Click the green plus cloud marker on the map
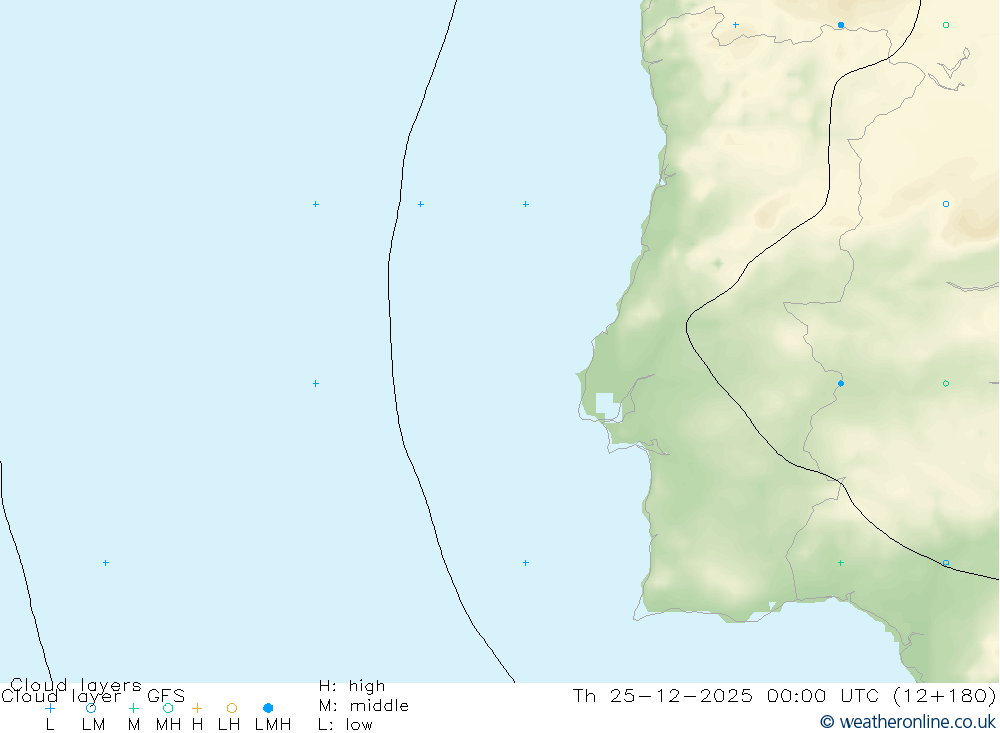Screen dimensions: 1000x733 pyautogui.click(x=841, y=563)
